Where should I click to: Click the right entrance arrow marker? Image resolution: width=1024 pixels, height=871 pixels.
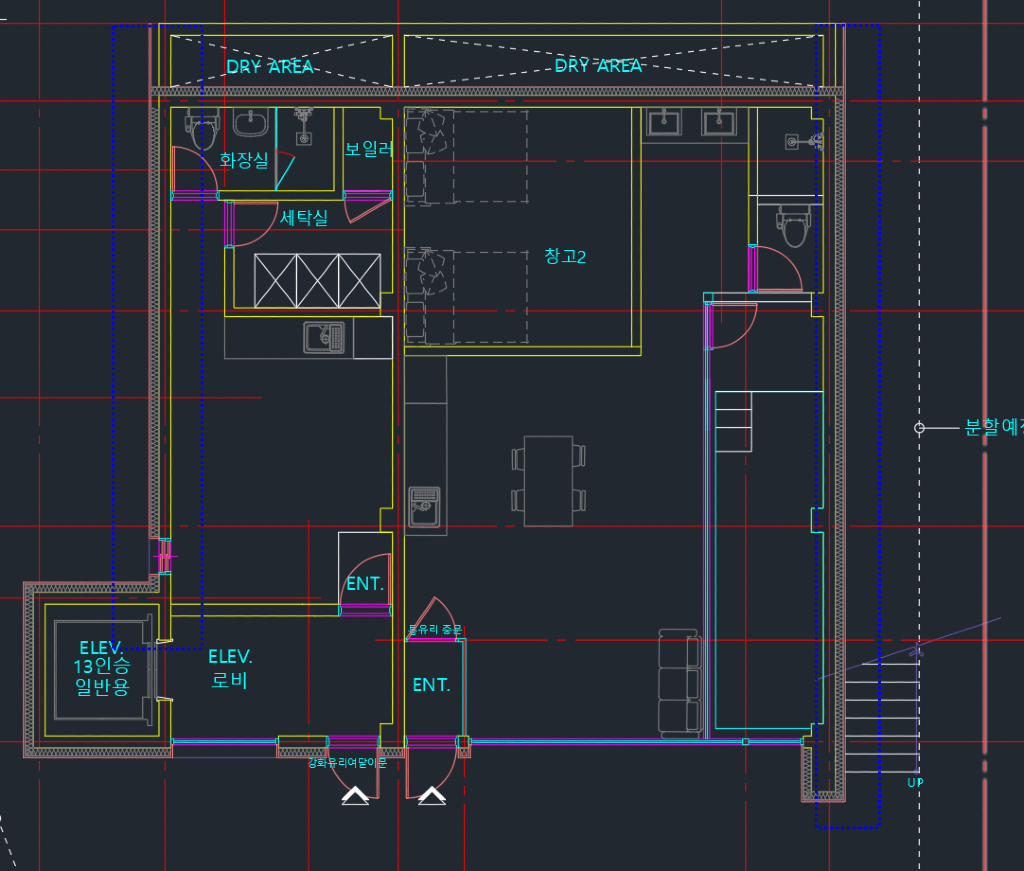(x=432, y=795)
